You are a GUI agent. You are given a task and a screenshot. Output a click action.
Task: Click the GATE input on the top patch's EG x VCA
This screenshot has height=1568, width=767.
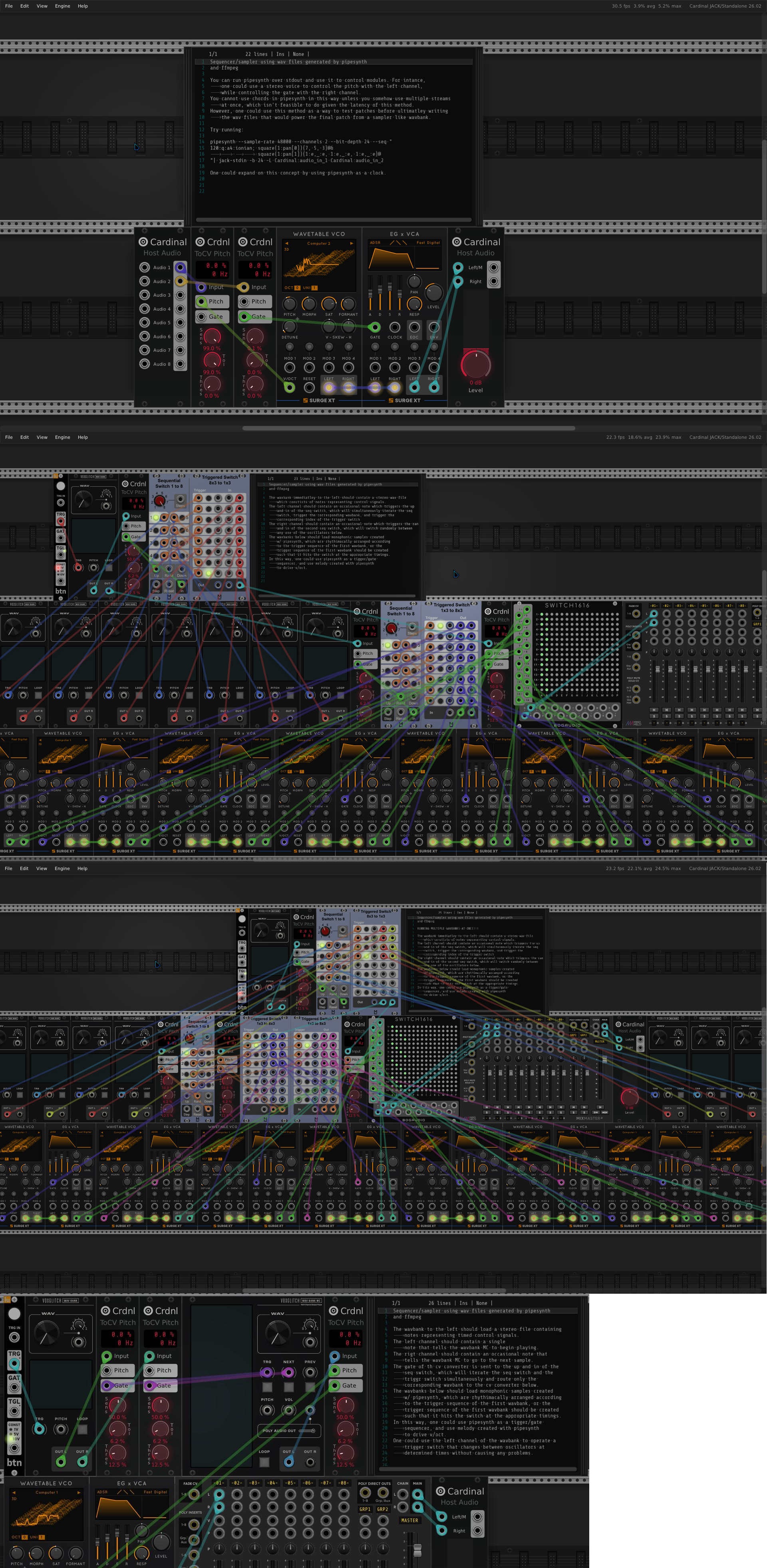375,327
